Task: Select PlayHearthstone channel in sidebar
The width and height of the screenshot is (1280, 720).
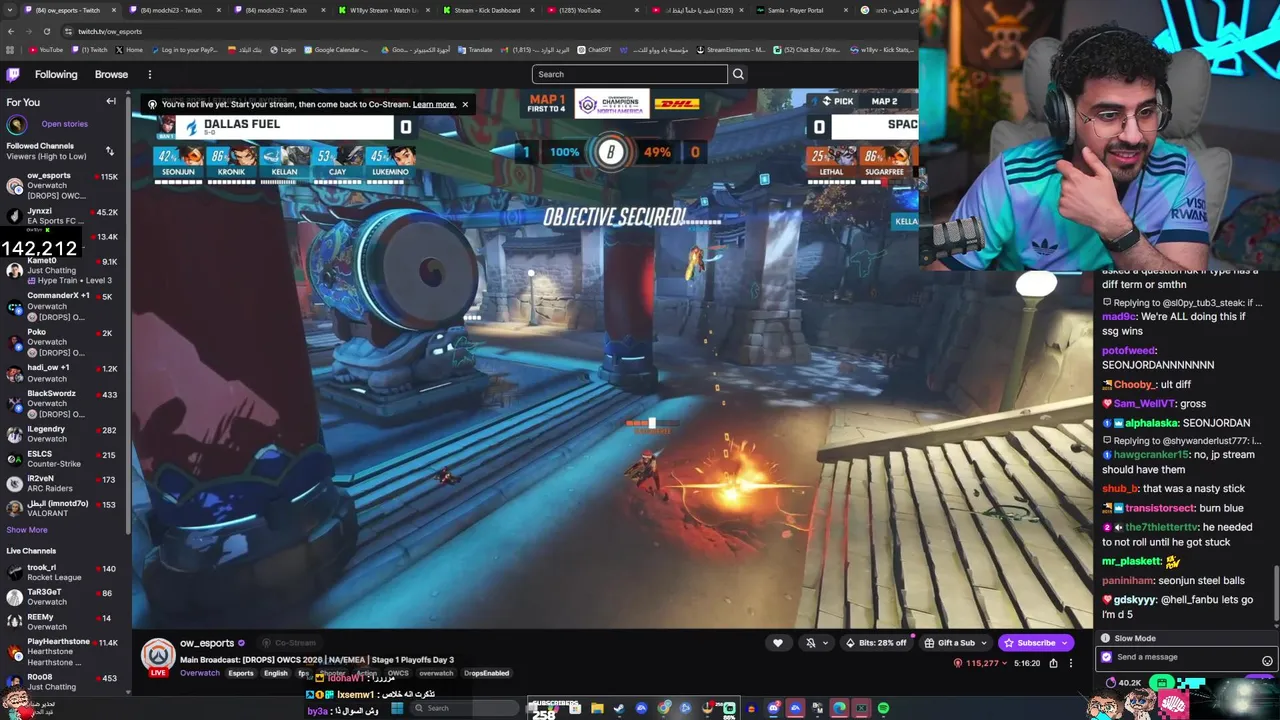Action: (x=63, y=650)
